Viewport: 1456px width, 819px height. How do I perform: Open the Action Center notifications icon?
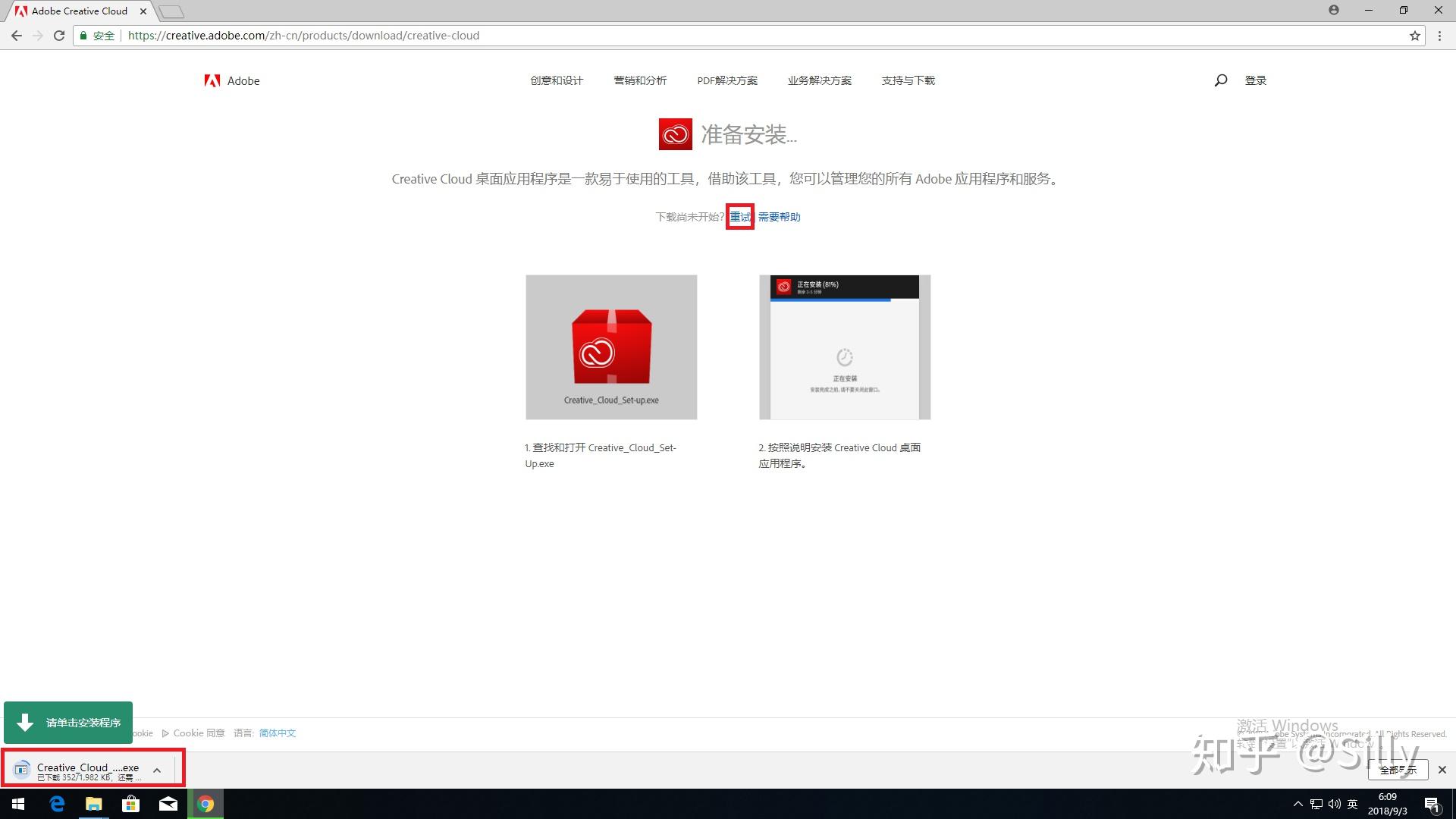[x=1432, y=804]
